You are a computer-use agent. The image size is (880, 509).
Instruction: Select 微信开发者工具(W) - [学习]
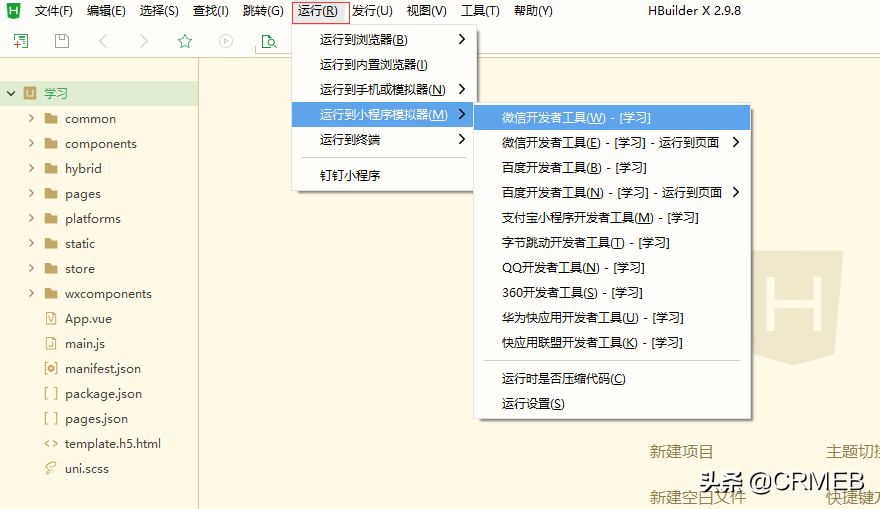tap(612, 117)
